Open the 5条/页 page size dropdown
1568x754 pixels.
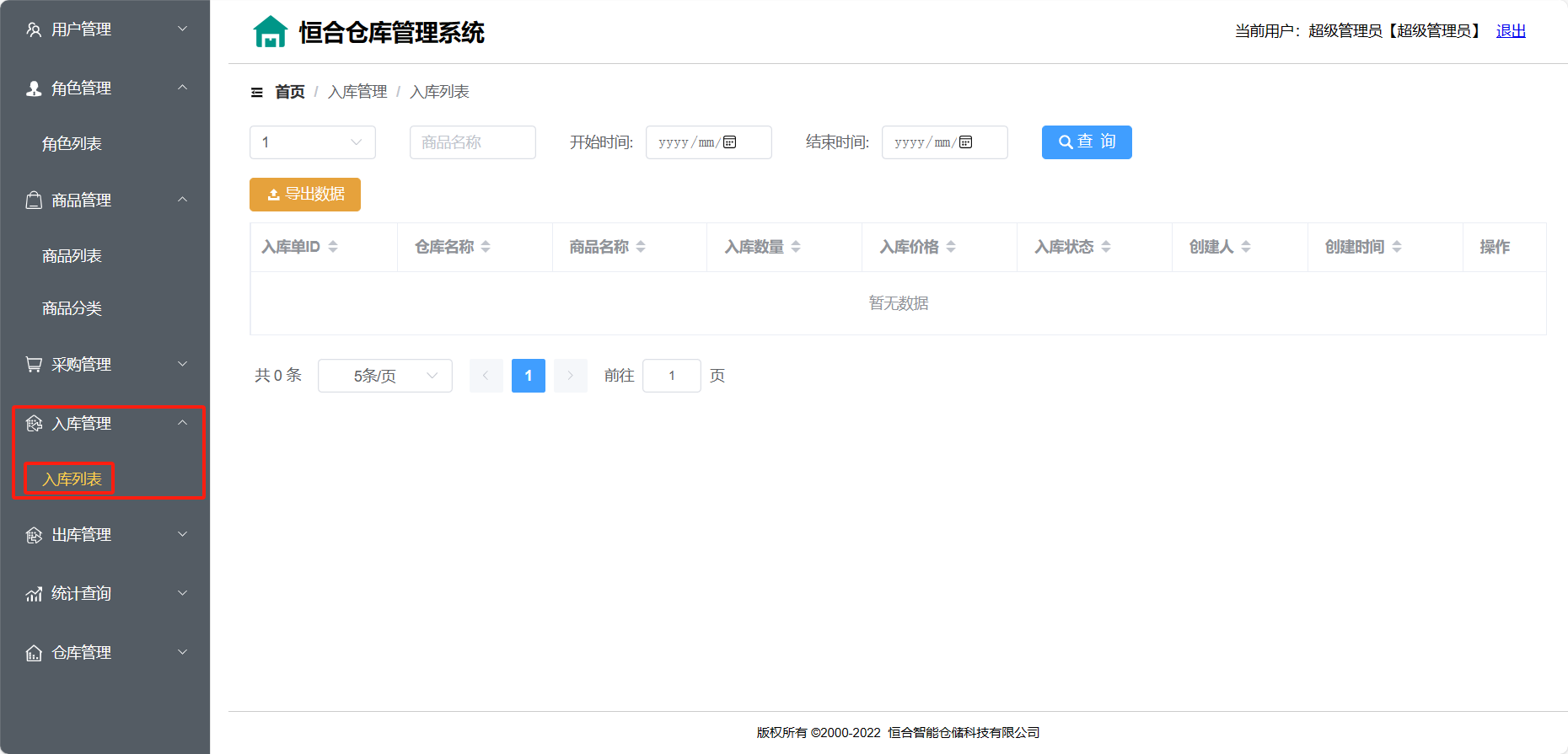[x=385, y=376]
